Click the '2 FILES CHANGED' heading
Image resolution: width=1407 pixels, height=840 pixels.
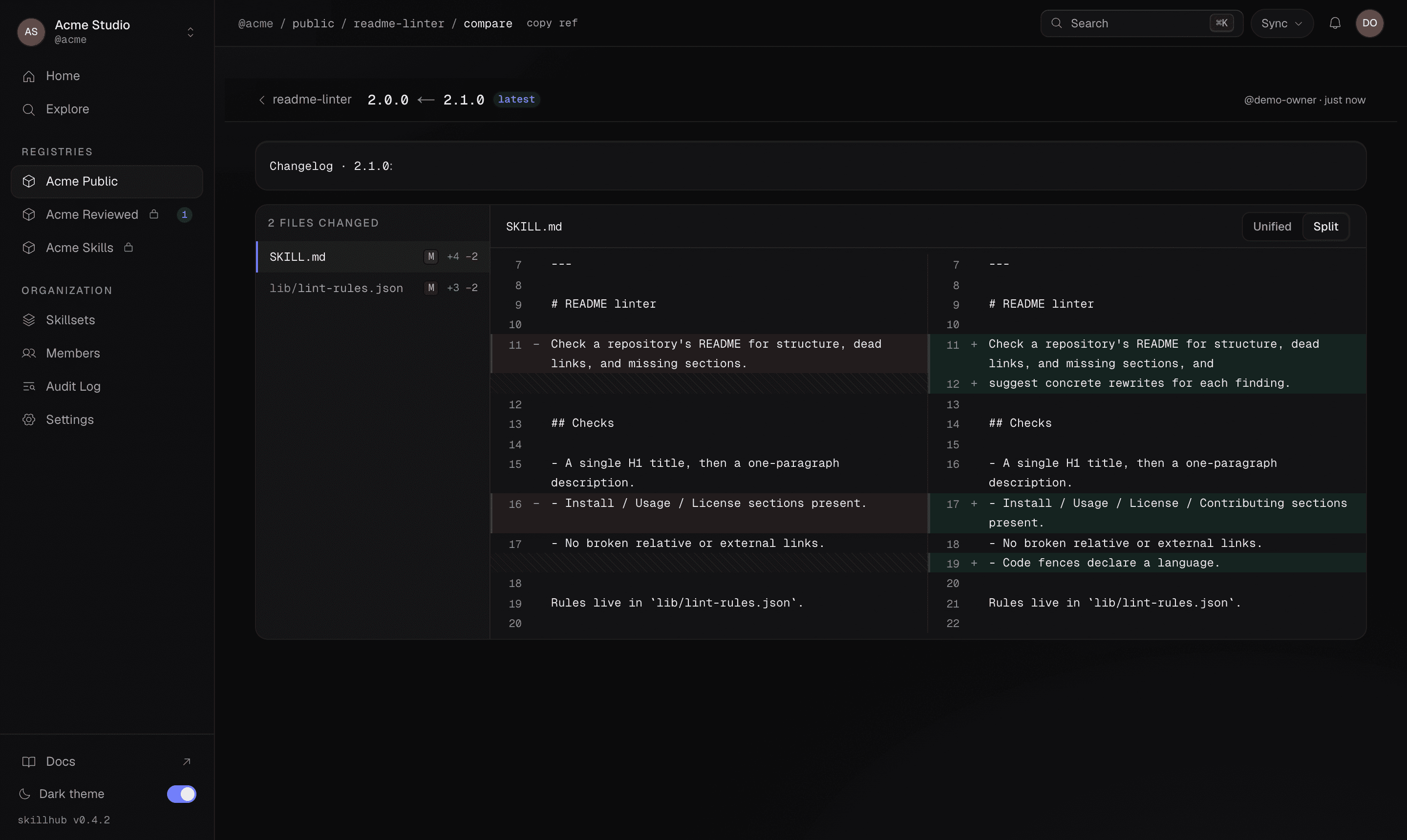pyautogui.click(x=323, y=223)
